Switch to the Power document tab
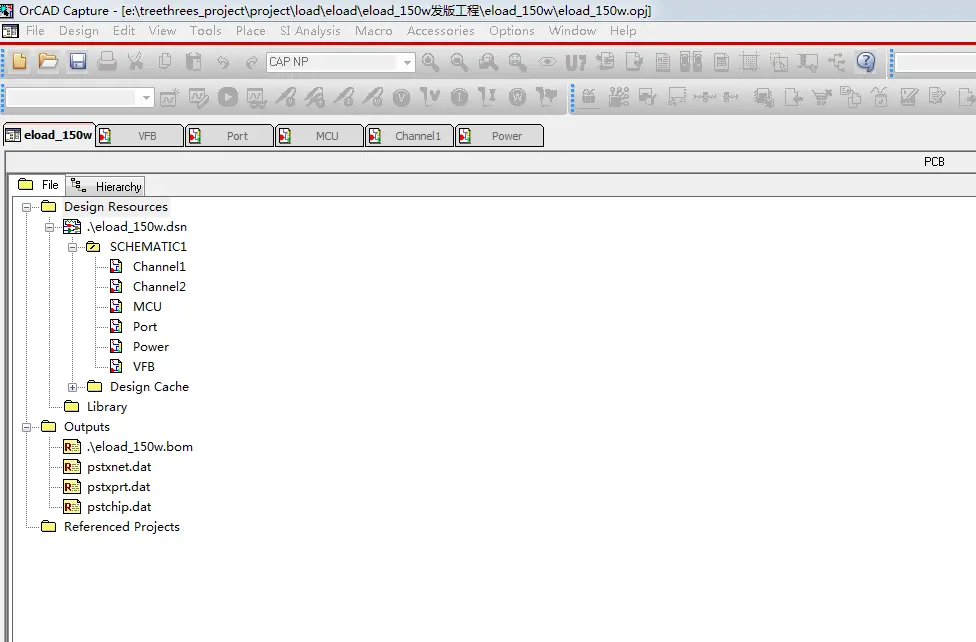 (x=499, y=136)
